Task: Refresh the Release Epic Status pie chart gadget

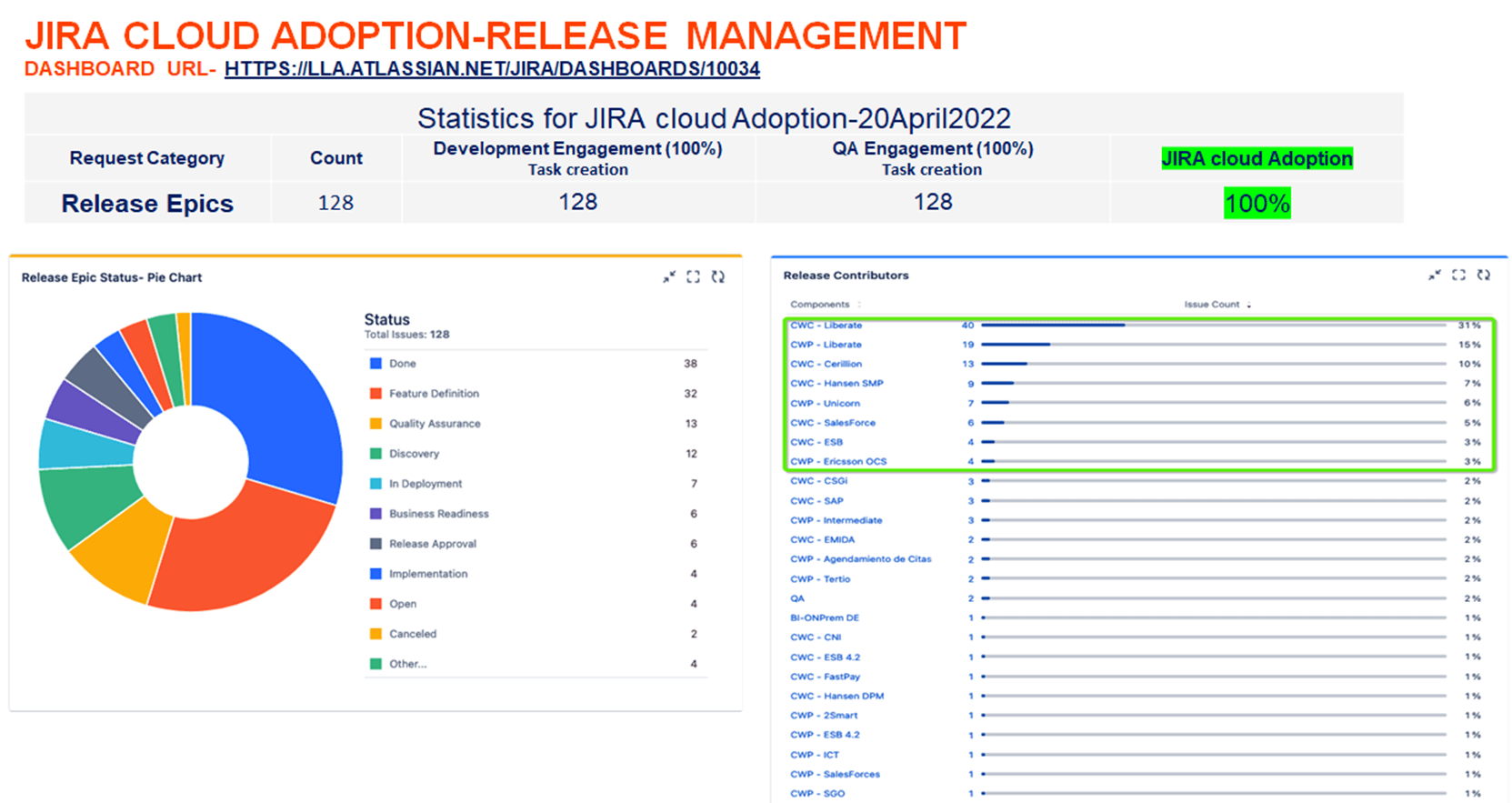Action: point(718,277)
